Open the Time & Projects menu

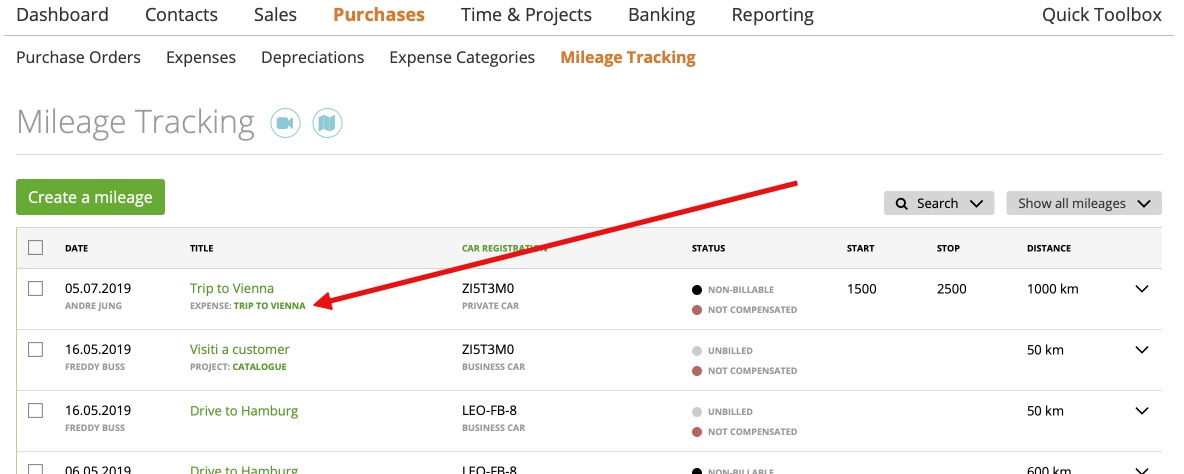[526, 14]
